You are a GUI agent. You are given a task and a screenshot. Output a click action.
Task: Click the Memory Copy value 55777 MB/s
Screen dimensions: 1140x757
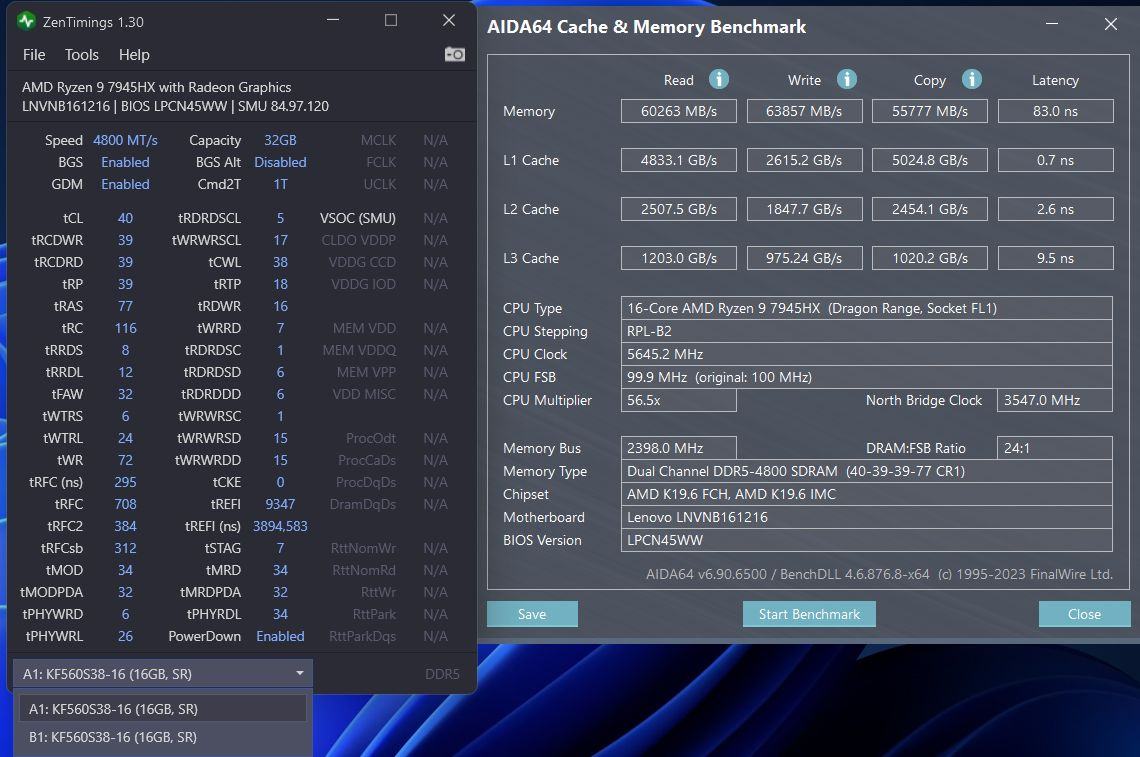point(930,111)
